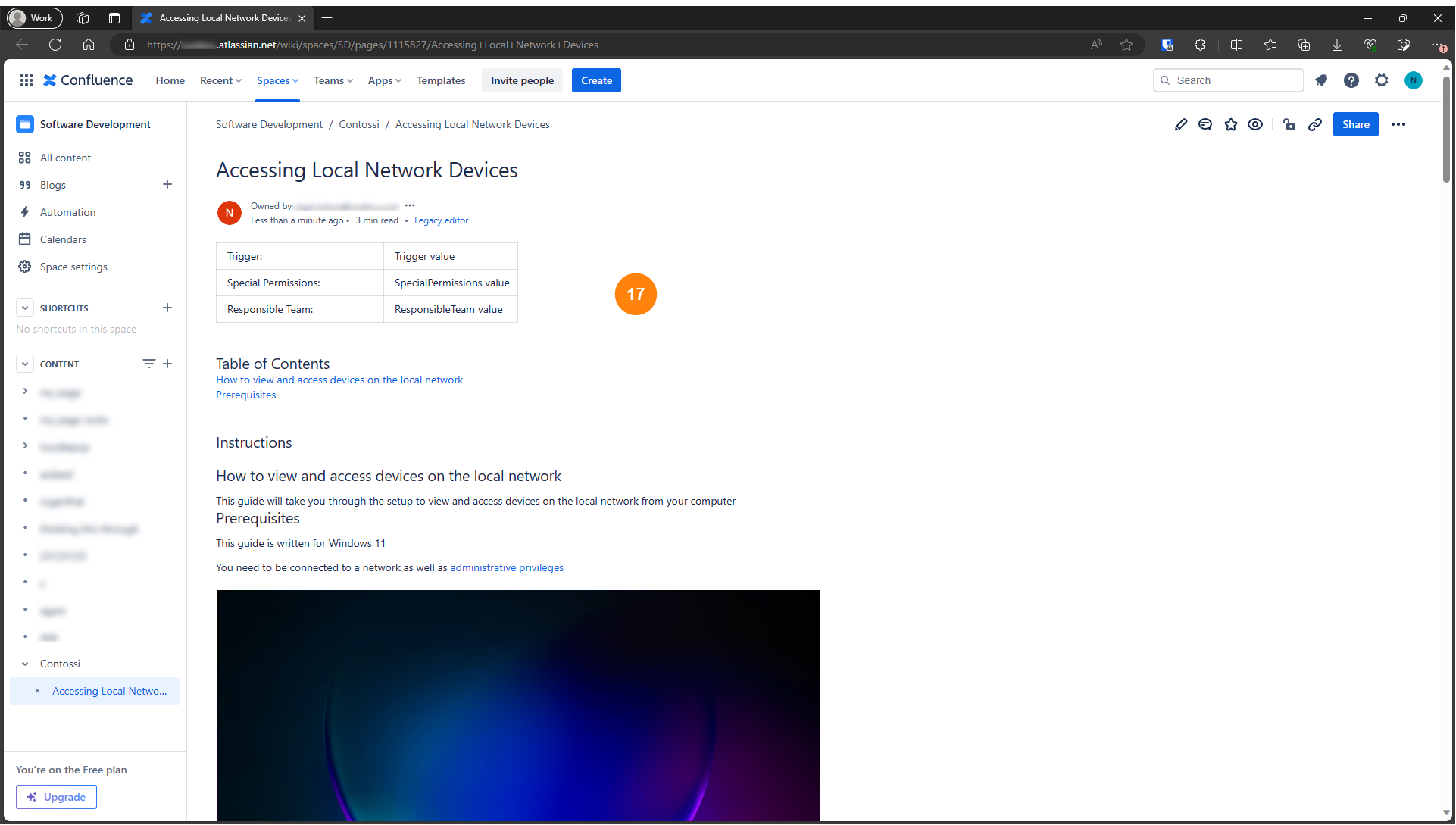Click the page vertical scrollbar
Image resolution: width=1456 pixels, height=825 pixels.
click(1446, 129)
